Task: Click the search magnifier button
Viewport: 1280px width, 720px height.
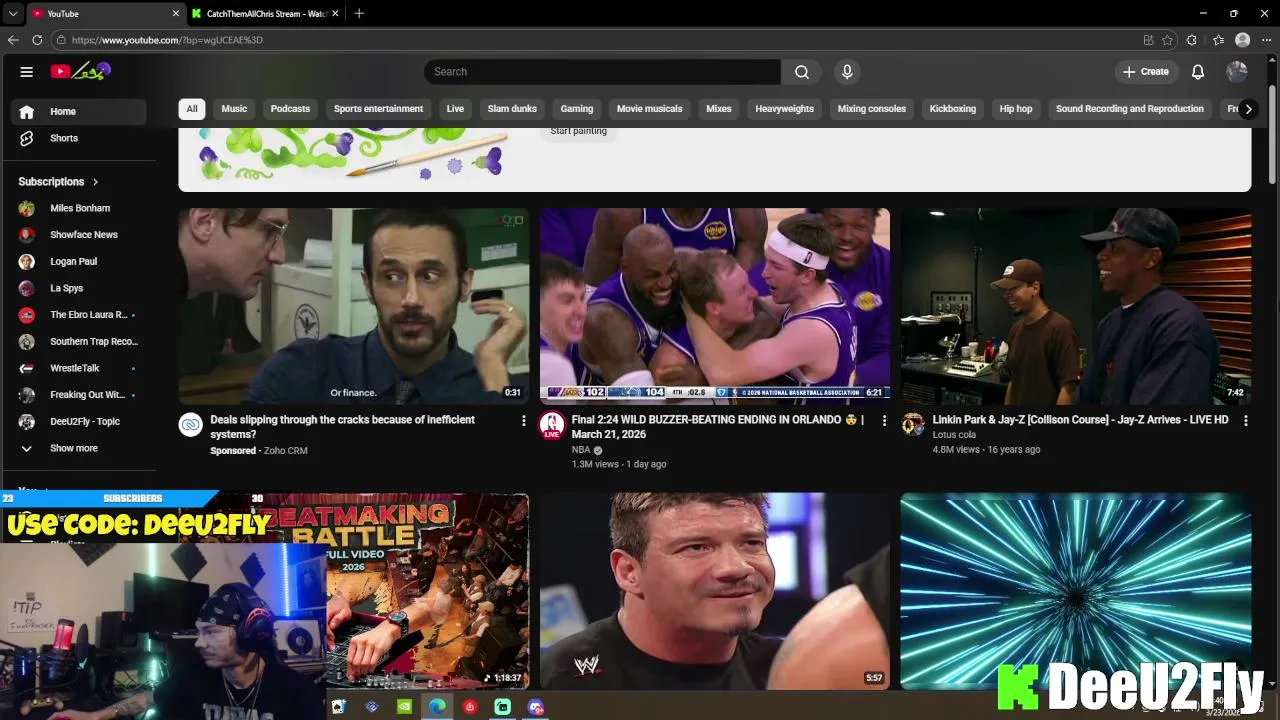Action: (x=802, y=72)
